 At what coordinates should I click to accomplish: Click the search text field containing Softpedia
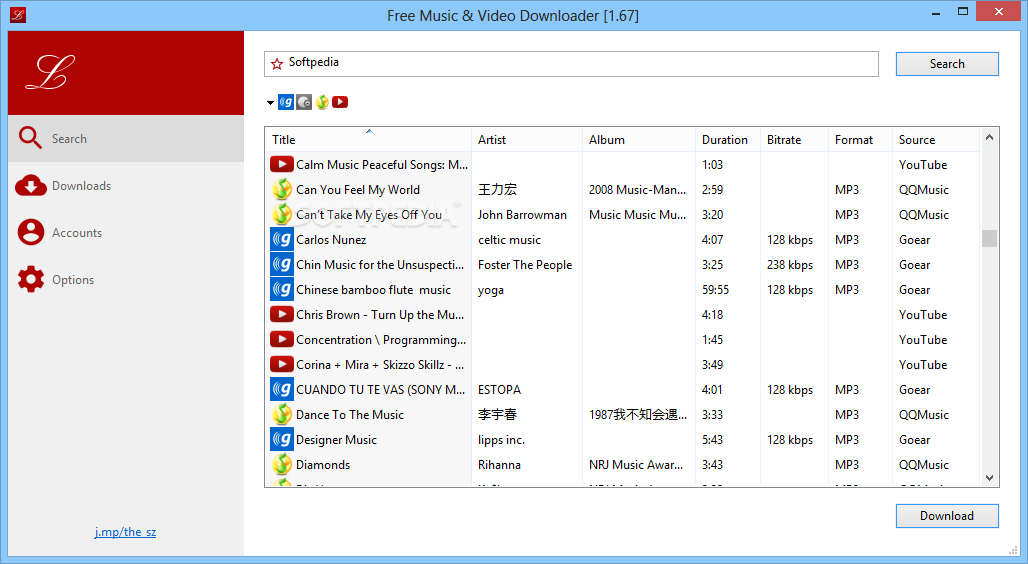click(x=580, y=63)
